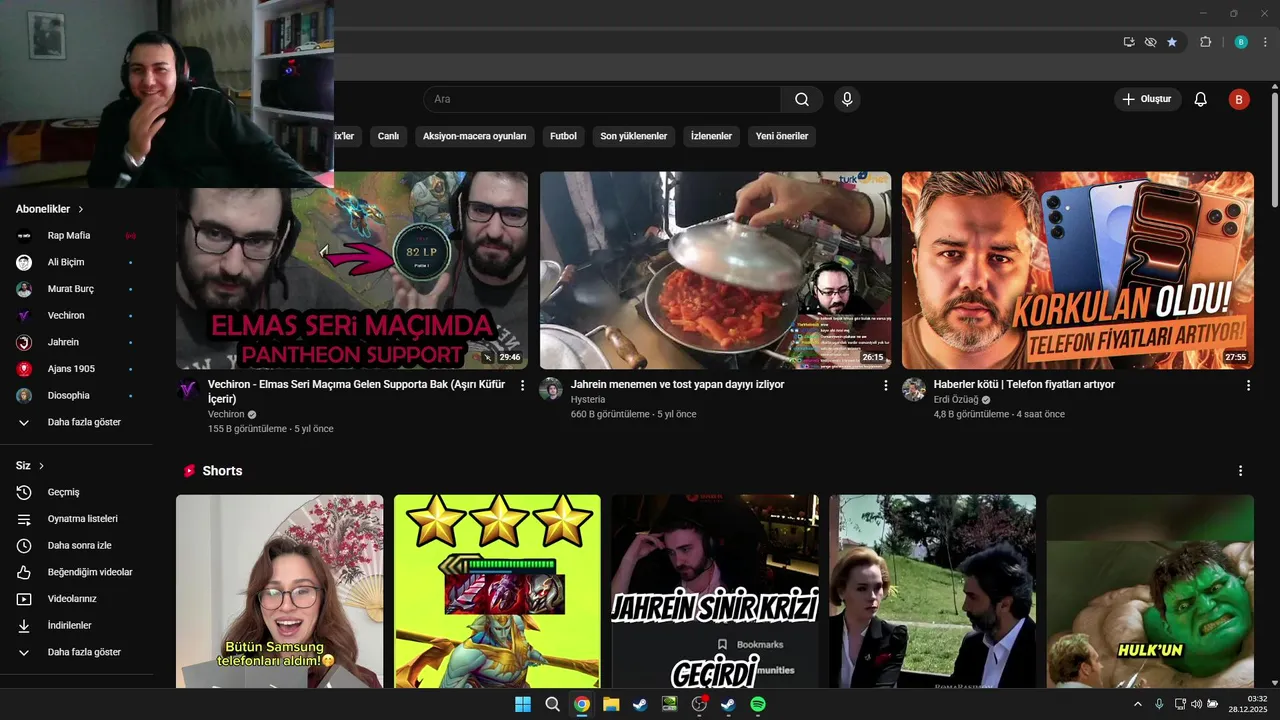Expand the Abonelikler section chevron
The width and height of the screenshot is (1280, 720).
click(x=81, y=209)
